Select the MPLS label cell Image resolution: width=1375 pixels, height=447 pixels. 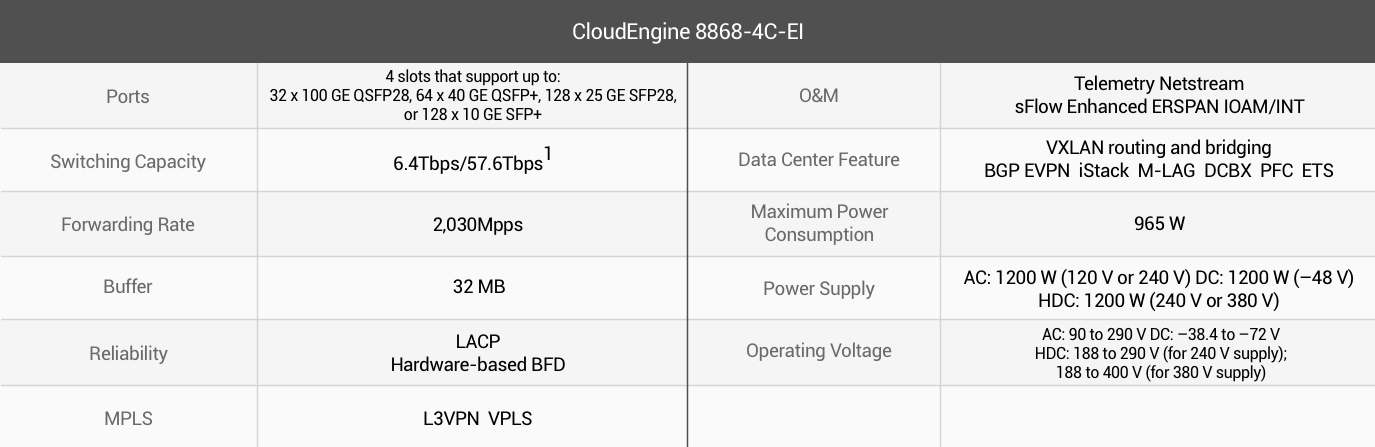[128, 418]
